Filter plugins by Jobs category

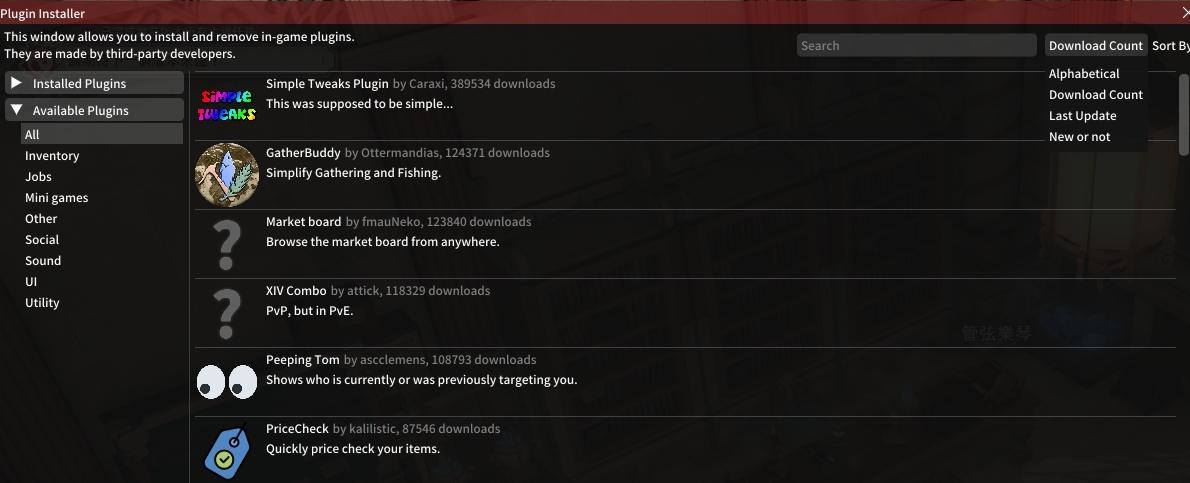point(38,177)
